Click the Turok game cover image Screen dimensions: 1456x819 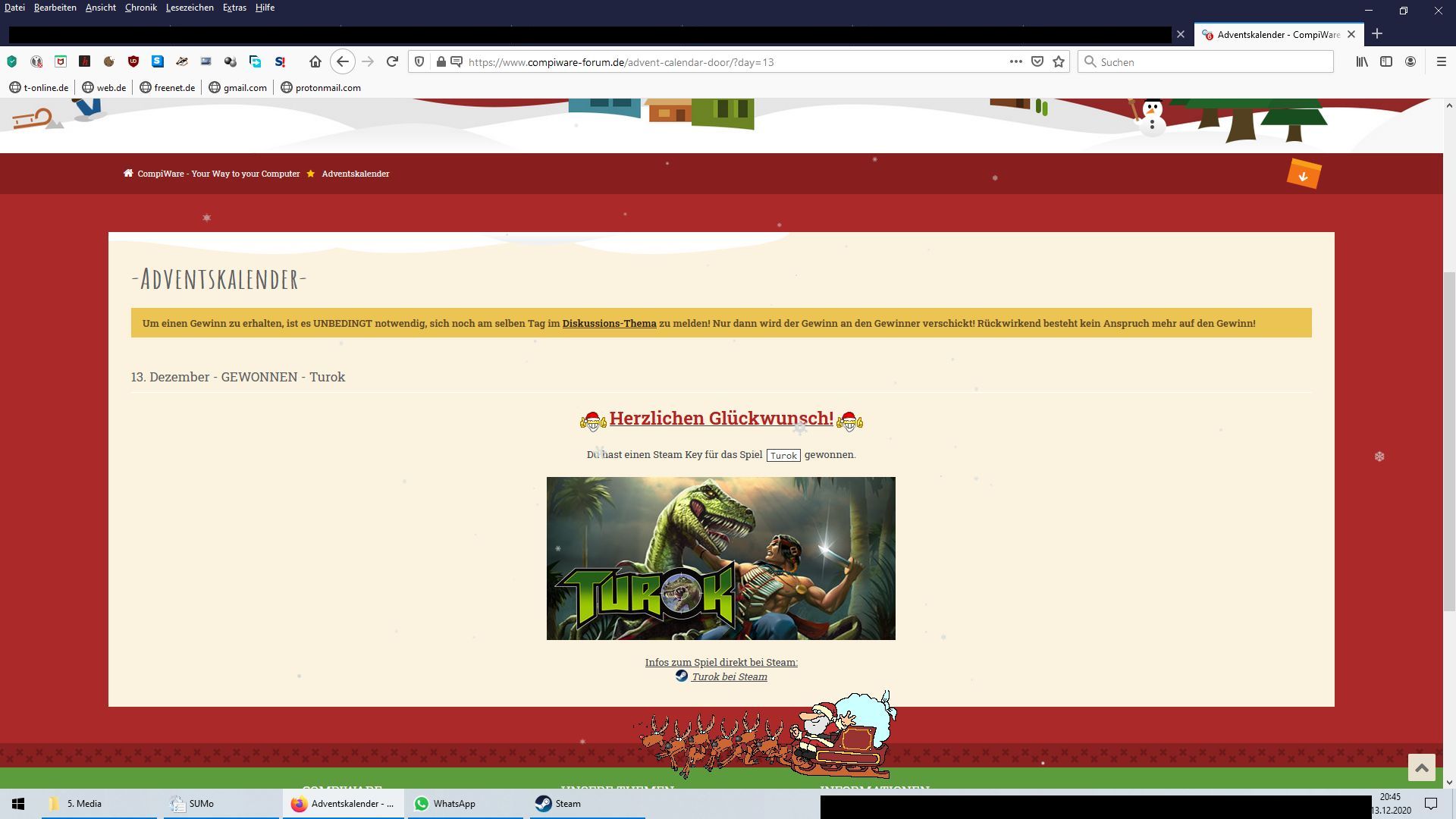coord(720,558)
